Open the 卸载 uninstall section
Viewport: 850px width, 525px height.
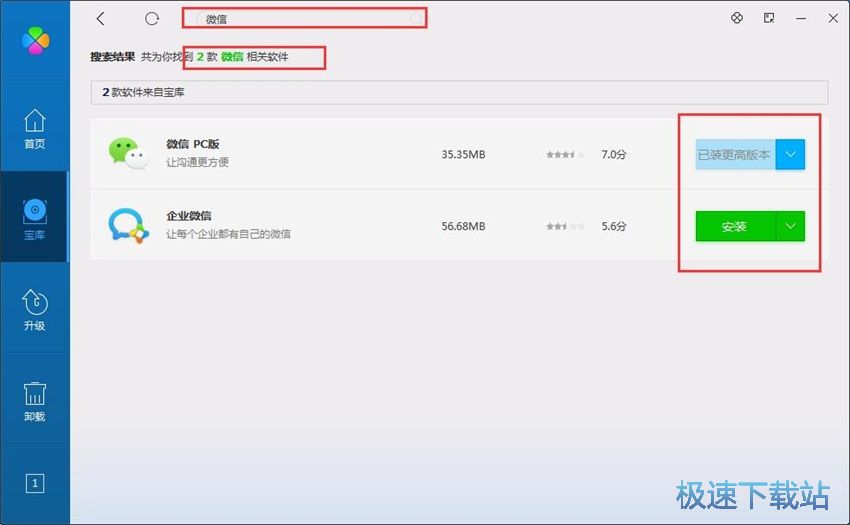(x=35, y=401)
